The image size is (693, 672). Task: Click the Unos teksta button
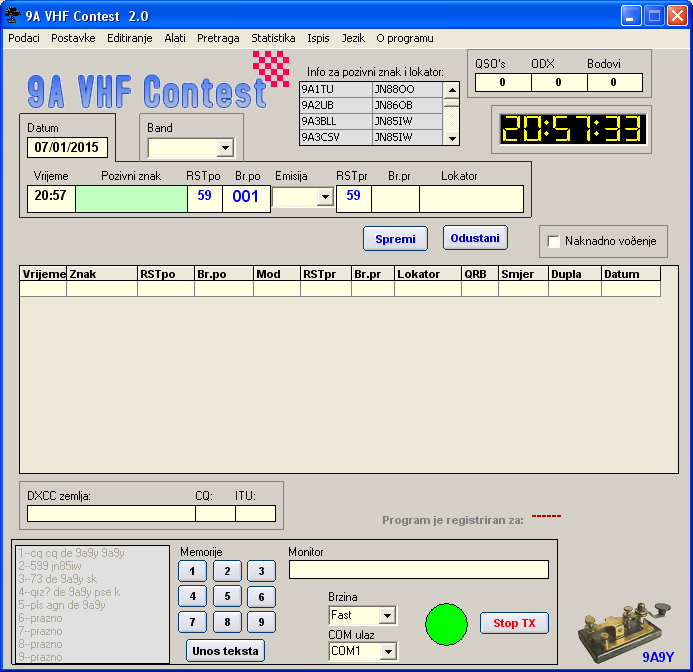click(x=225, y=651)
